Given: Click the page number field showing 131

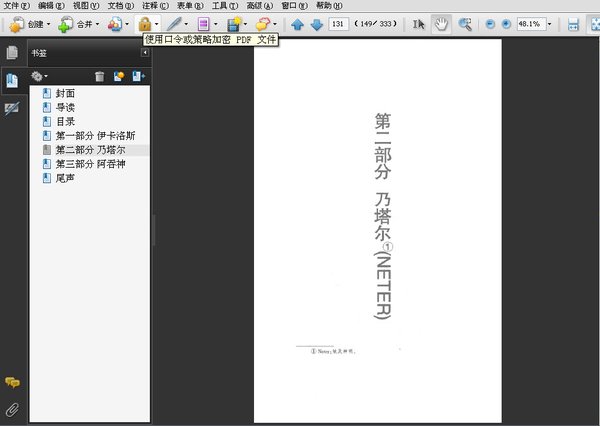Looking at the screenshot, I should tap(338, 24).
